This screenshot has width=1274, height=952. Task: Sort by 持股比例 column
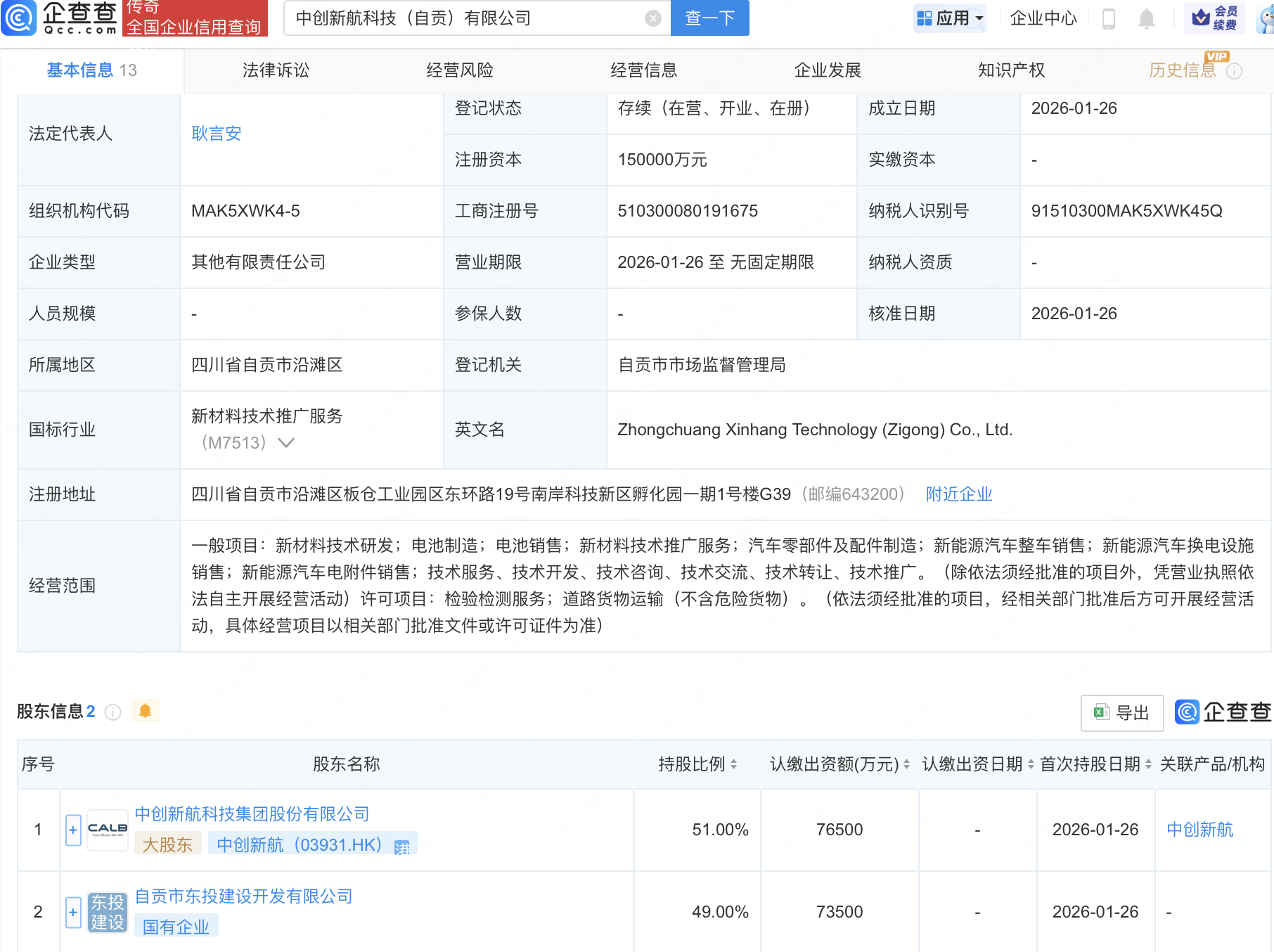click(733, 764)
